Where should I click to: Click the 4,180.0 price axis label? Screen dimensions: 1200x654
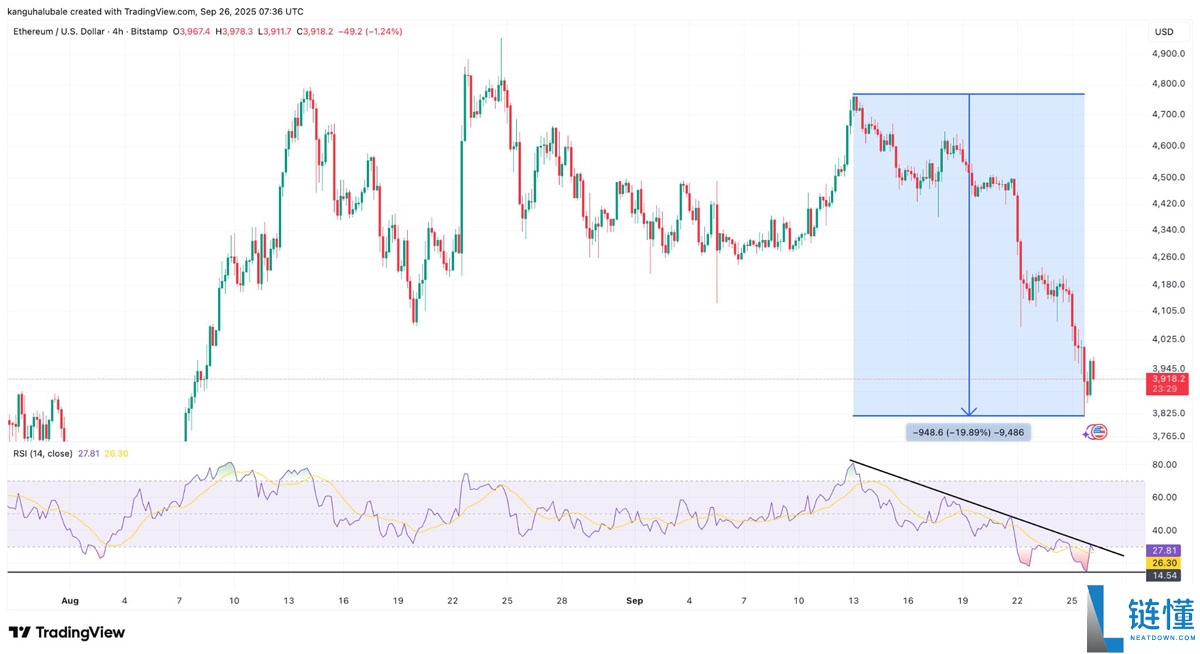[1168, 285]
